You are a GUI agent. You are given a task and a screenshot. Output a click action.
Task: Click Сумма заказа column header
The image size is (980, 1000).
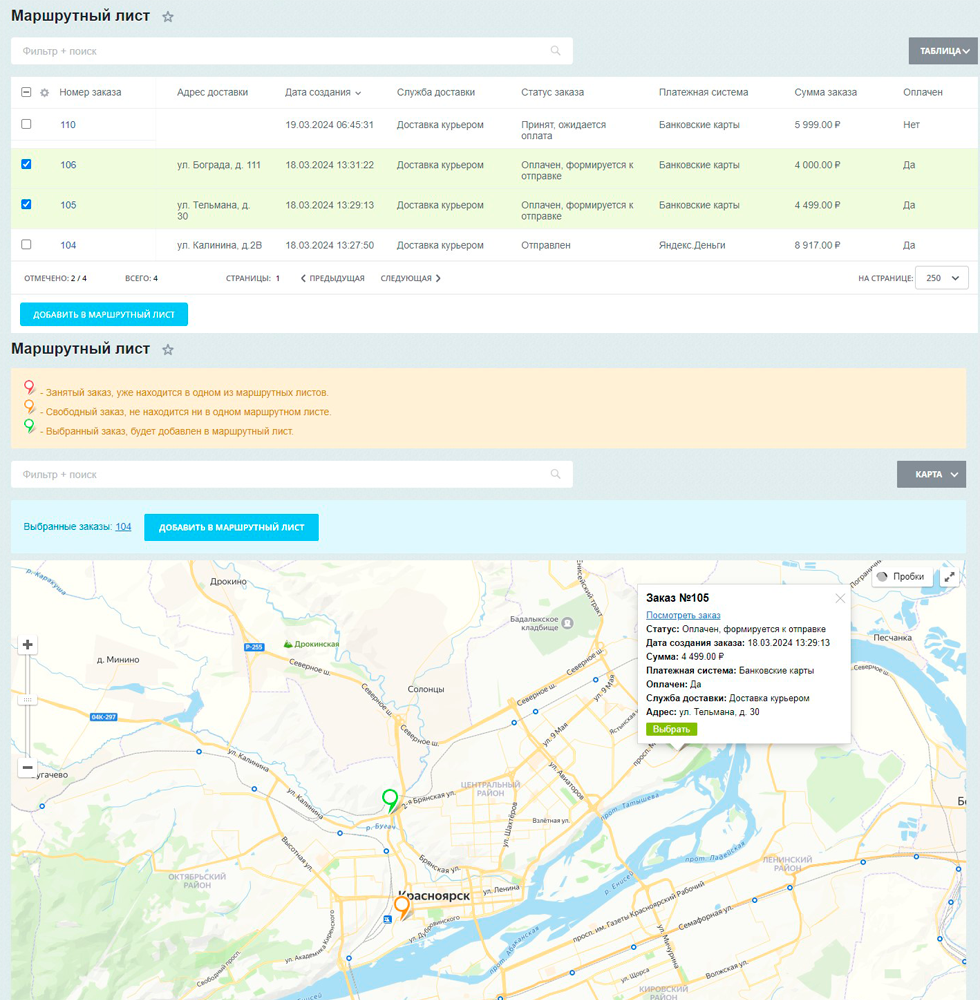tap(825, 92)
